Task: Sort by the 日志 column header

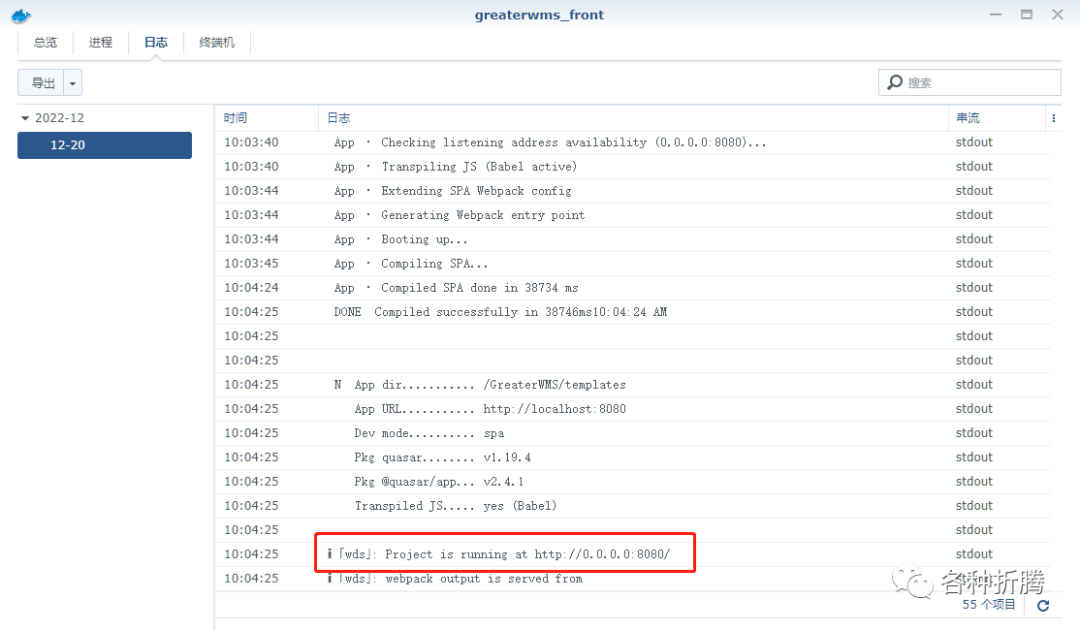Action: 633,118
